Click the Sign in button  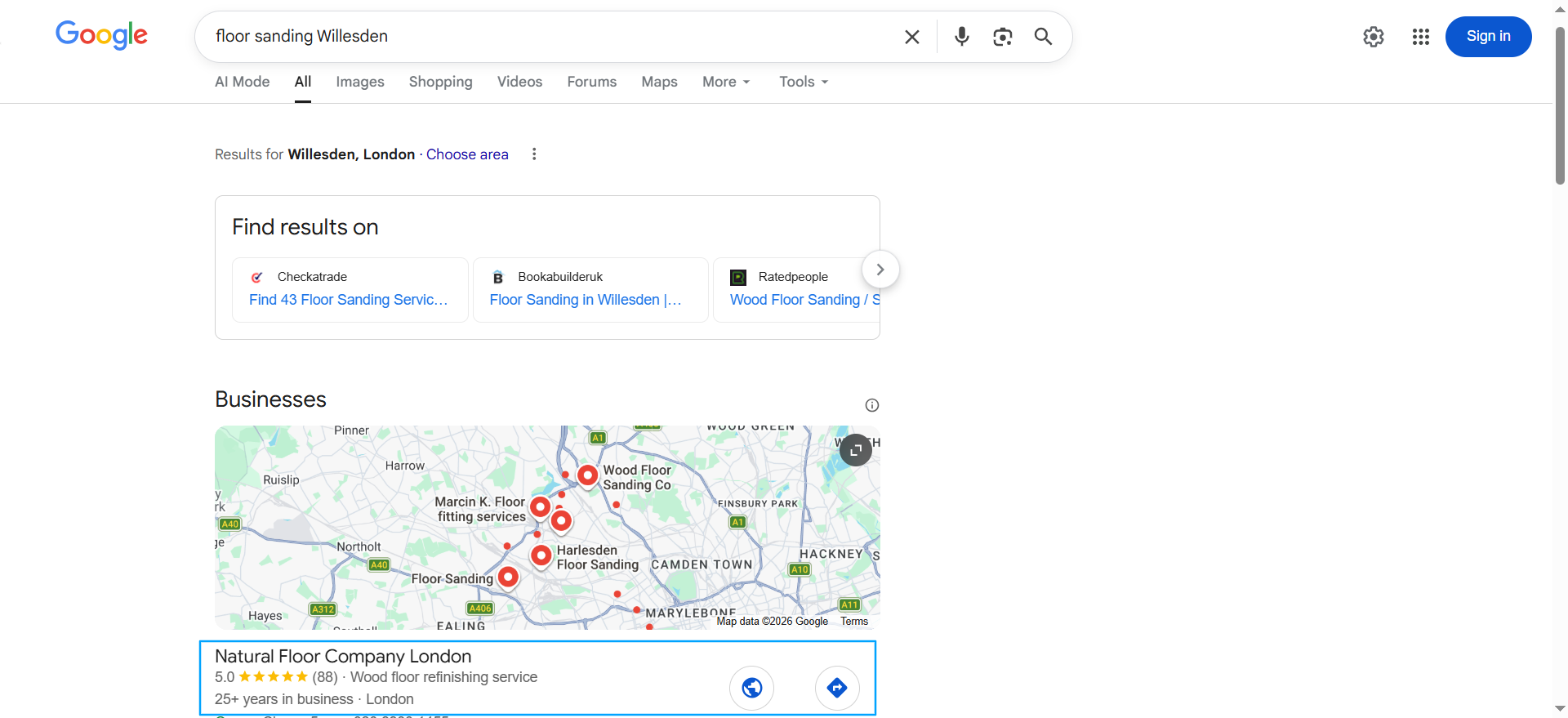point(1488,37)
